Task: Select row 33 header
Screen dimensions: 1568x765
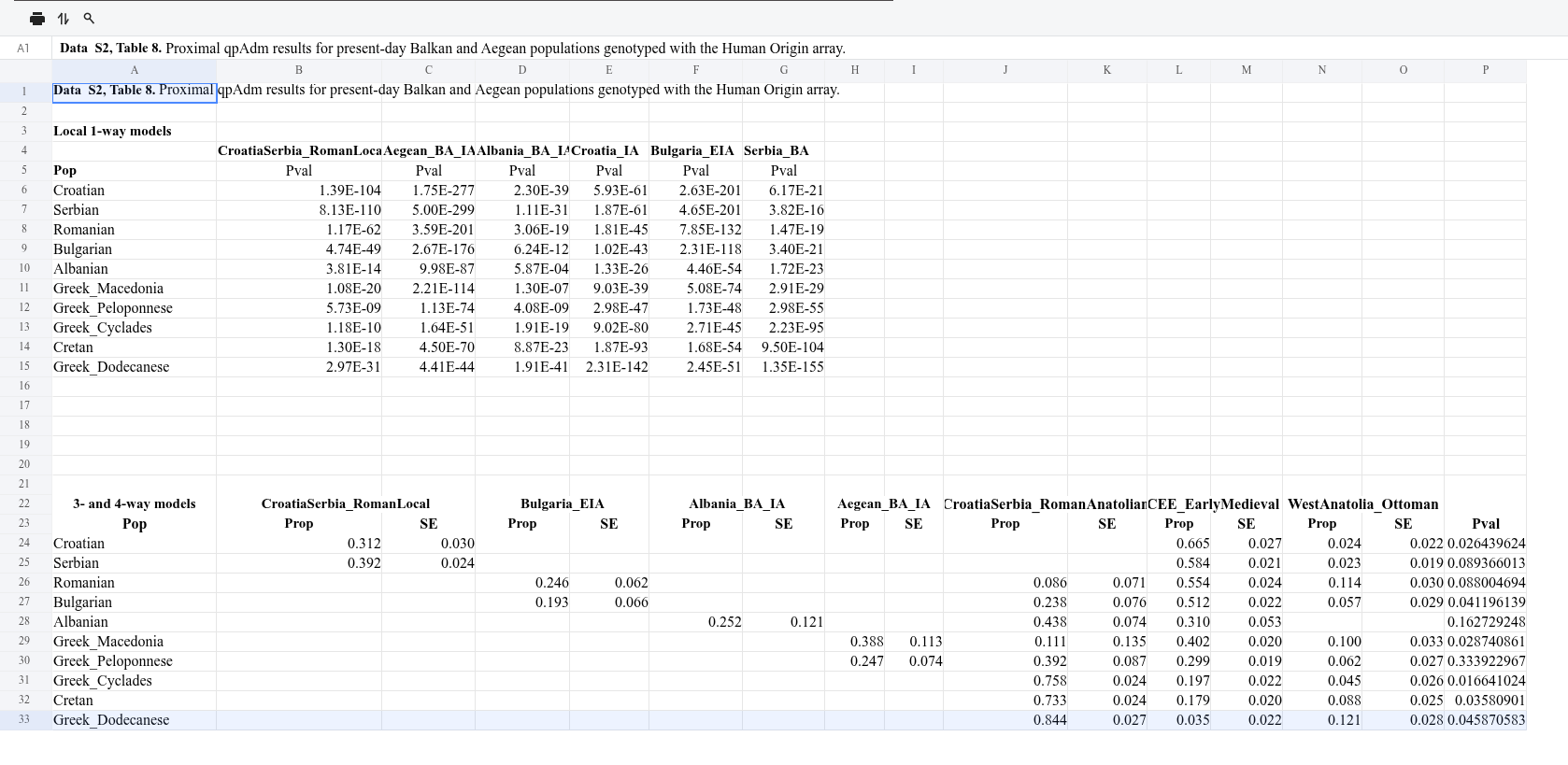Action: 24,719
